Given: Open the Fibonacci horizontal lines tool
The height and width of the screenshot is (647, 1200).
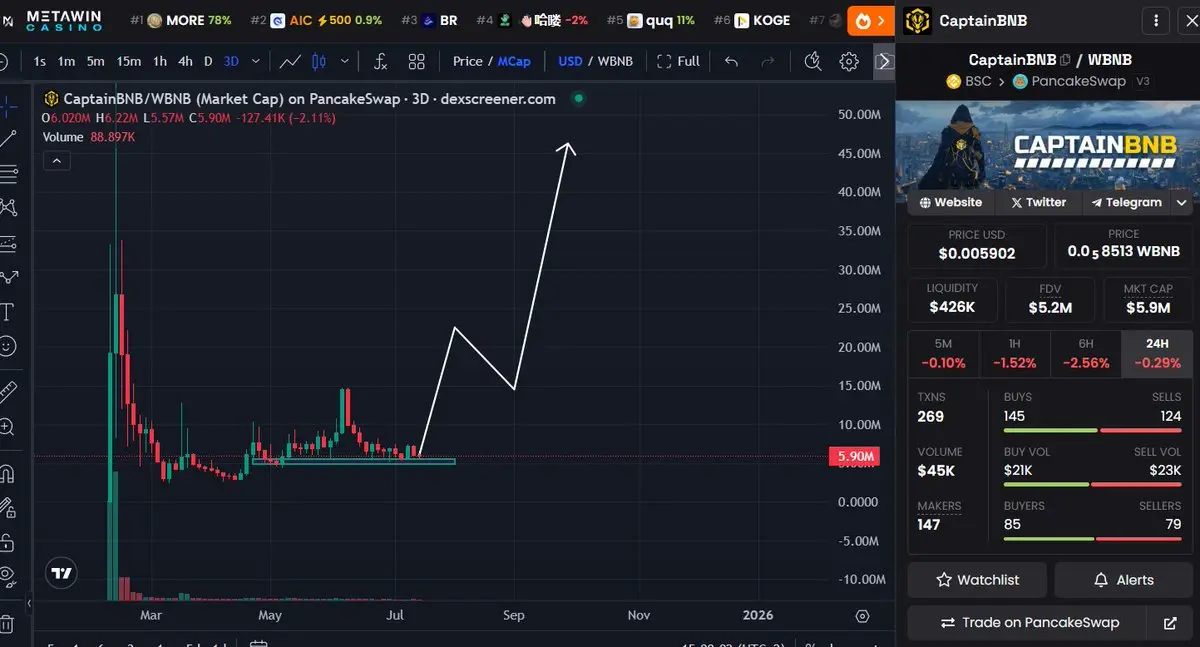Looking at the screenshot, I should pos(7,174).
